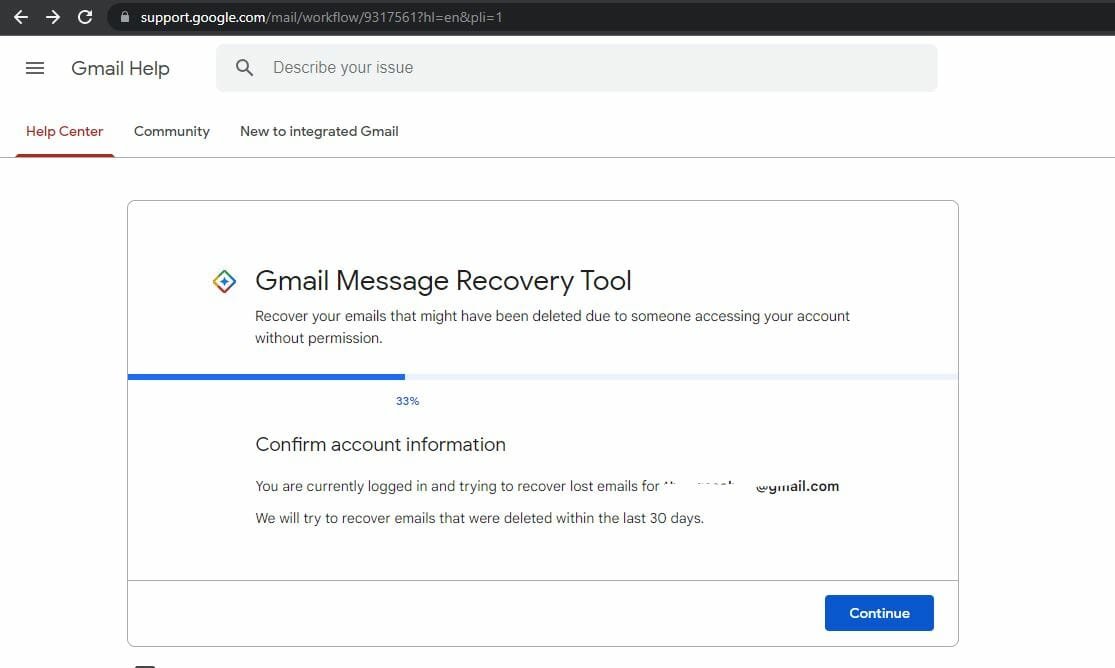
Task: Focus the Describe your issue search field
Action: pos(577,68)
